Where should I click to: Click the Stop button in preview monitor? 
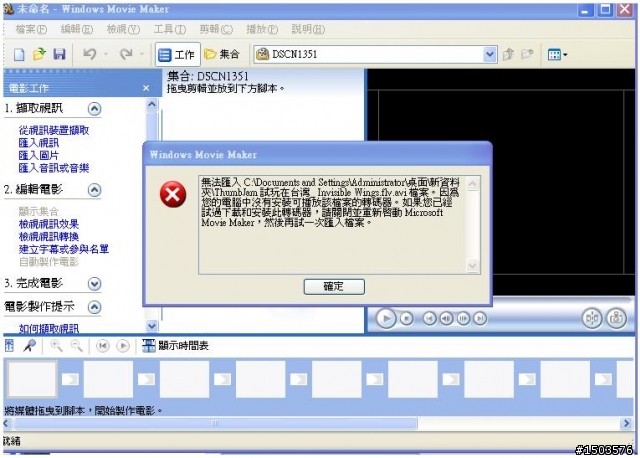coord(407,318)
